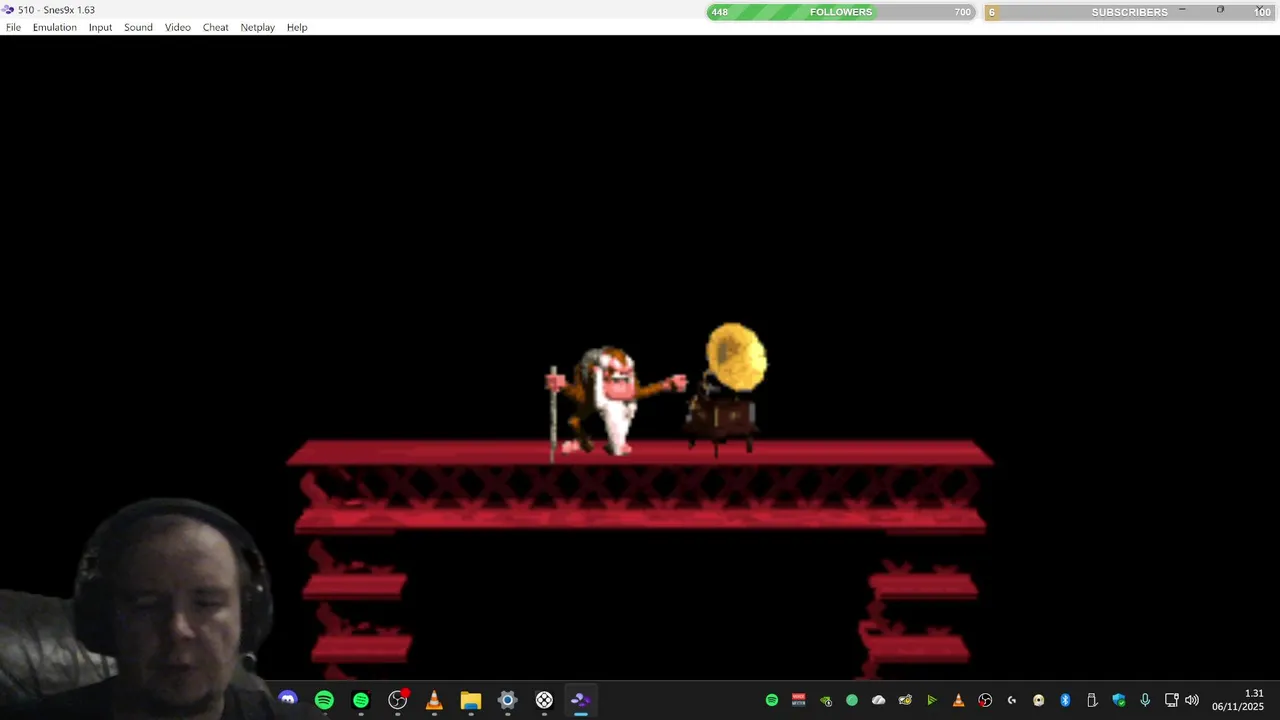The height and width of the screenshot is (720, 1280).
Task: Click the Snes9x icon in the title bar
Action: click(x=8, y=10)
